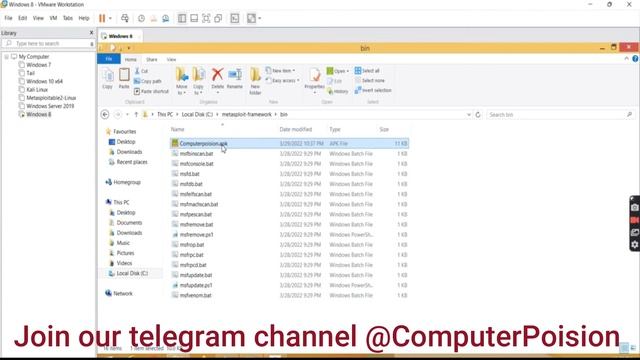The height and width of the screenshot is (360, 640).
Task: Click Invert selection in ribbon
Action: 373,90
